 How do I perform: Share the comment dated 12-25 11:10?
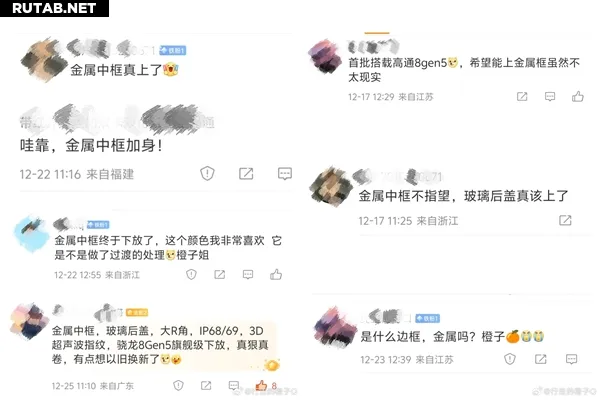(206, 385)
